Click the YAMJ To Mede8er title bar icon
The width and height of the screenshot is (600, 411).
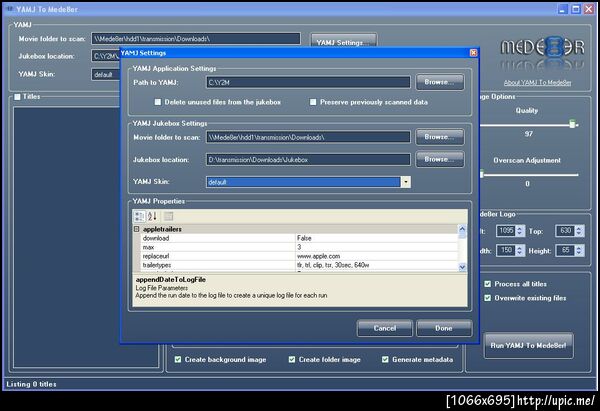tap(10, 9)
